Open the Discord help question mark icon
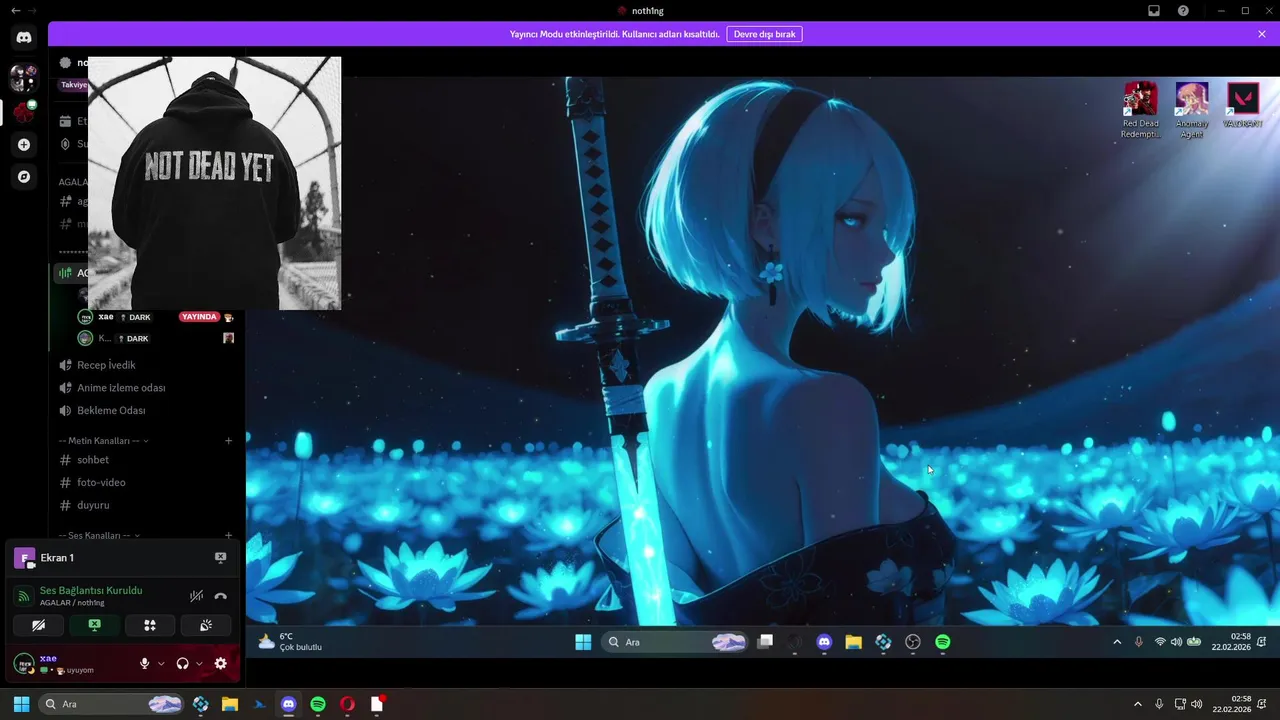The width and height of the screenshot is (1280, 720). [x=1183, y=10]
